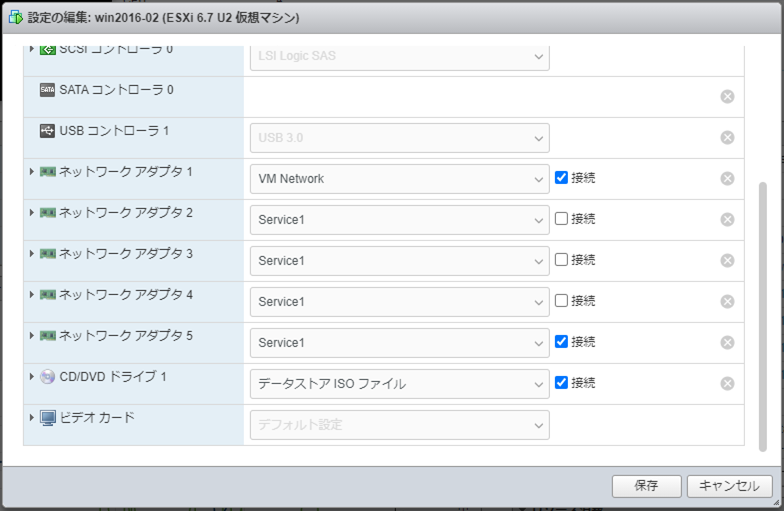The width and height of the screenshot is (784, 511).
Task: Click the Video Card monitor icon
Action: pyautogui.click(x=48, y=418)
